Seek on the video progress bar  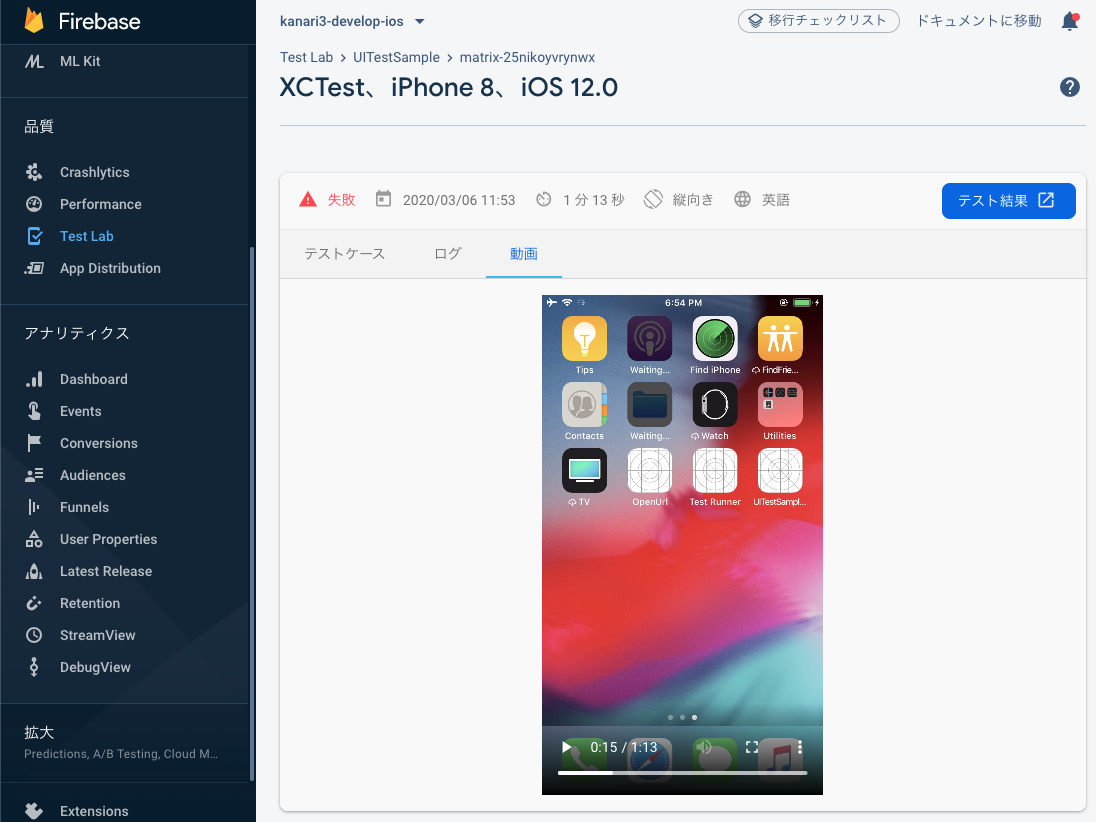682,773
